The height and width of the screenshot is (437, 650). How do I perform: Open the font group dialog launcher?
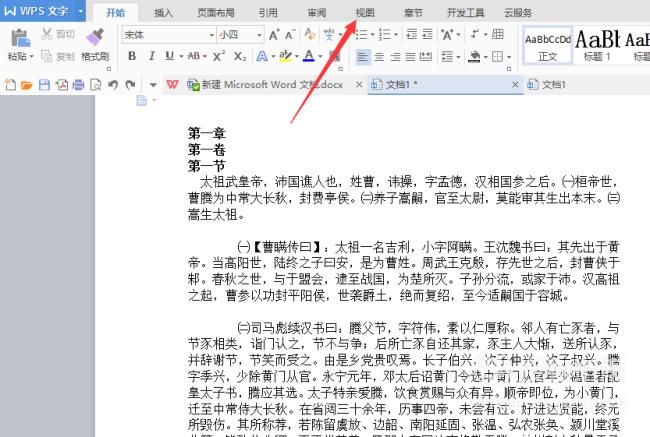tap(340, 68)
